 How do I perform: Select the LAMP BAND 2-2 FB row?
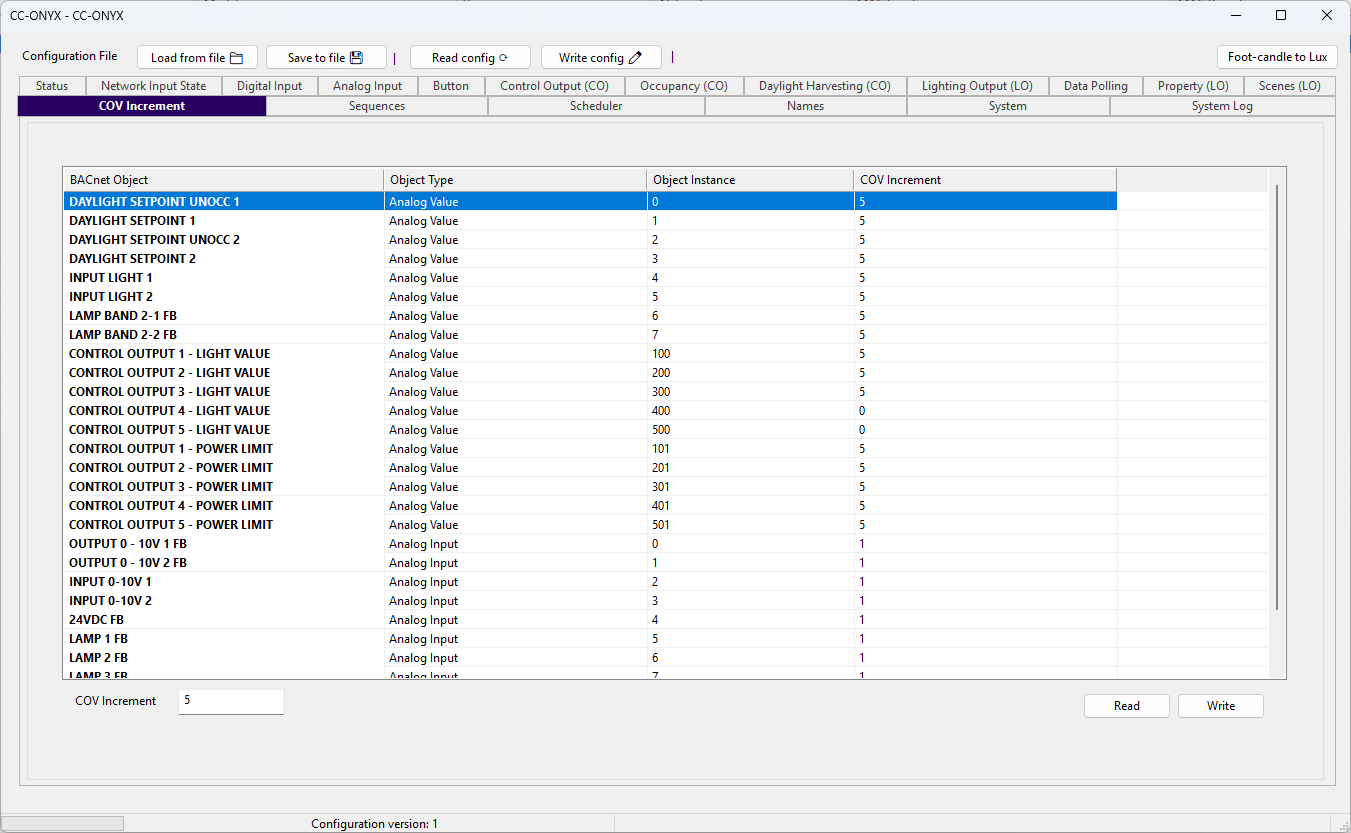tap(590, 335)
